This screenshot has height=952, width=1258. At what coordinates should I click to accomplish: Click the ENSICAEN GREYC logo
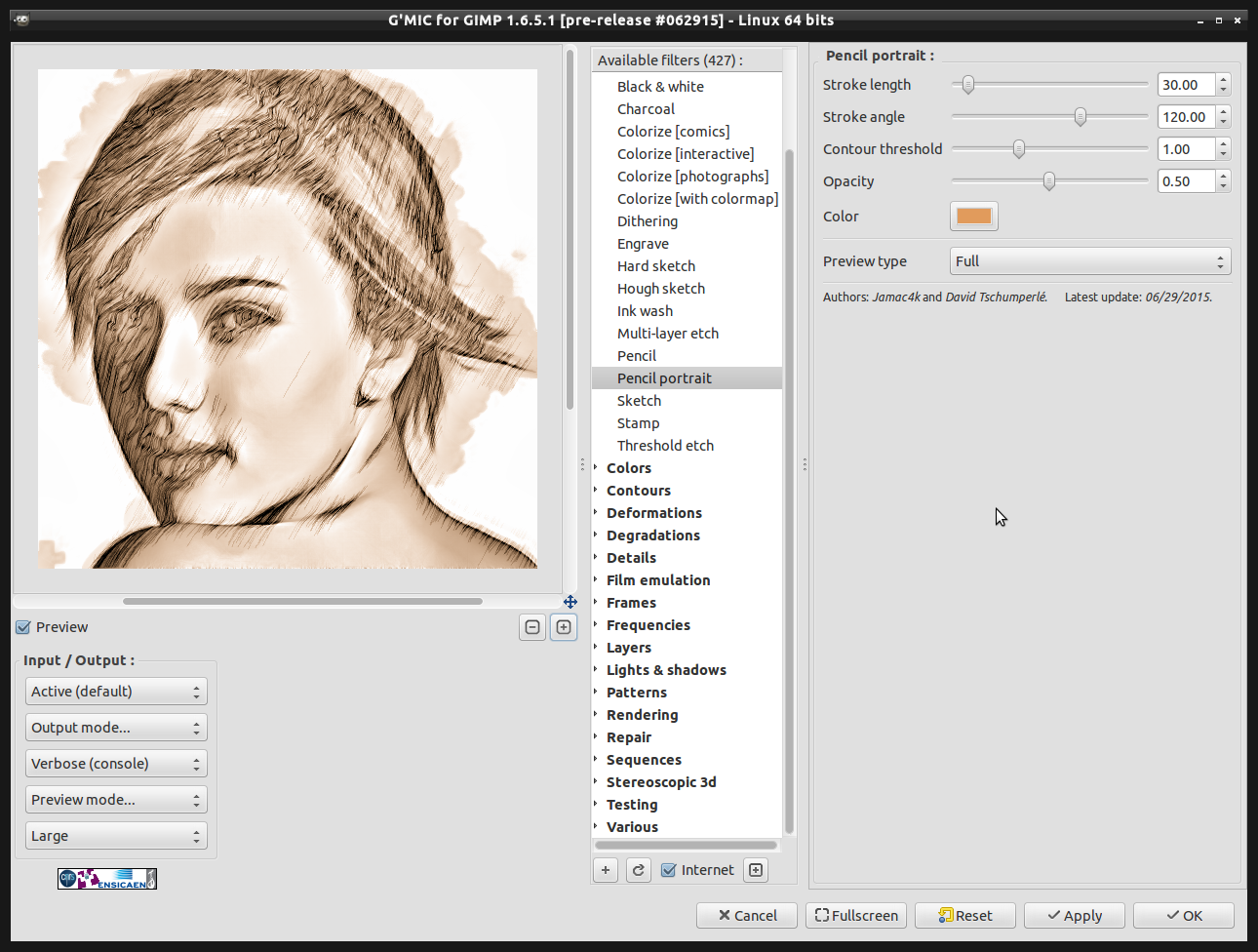click(x=107, y=879)
